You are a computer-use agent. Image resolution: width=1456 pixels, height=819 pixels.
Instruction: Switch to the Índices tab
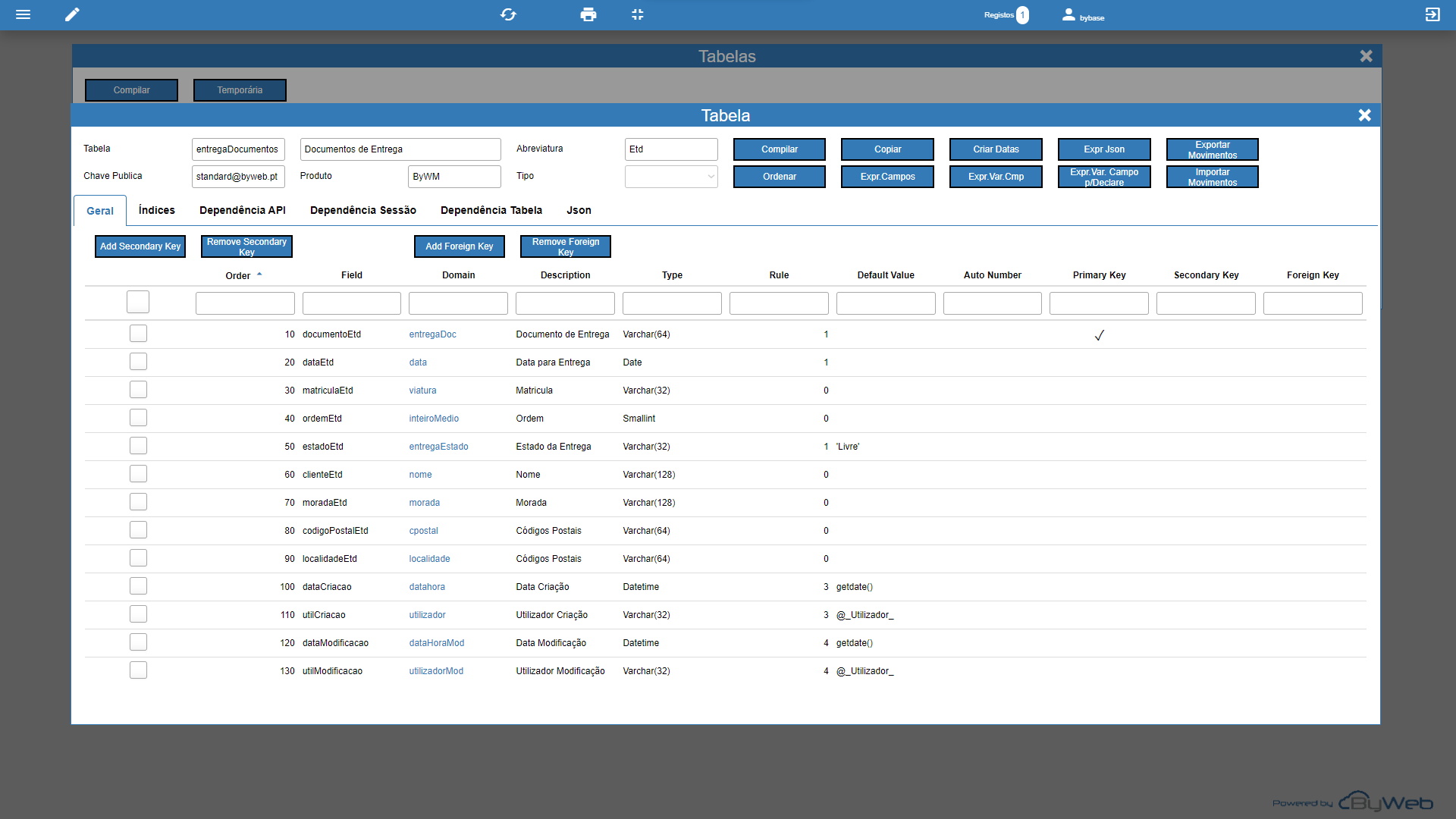(157, 210)
